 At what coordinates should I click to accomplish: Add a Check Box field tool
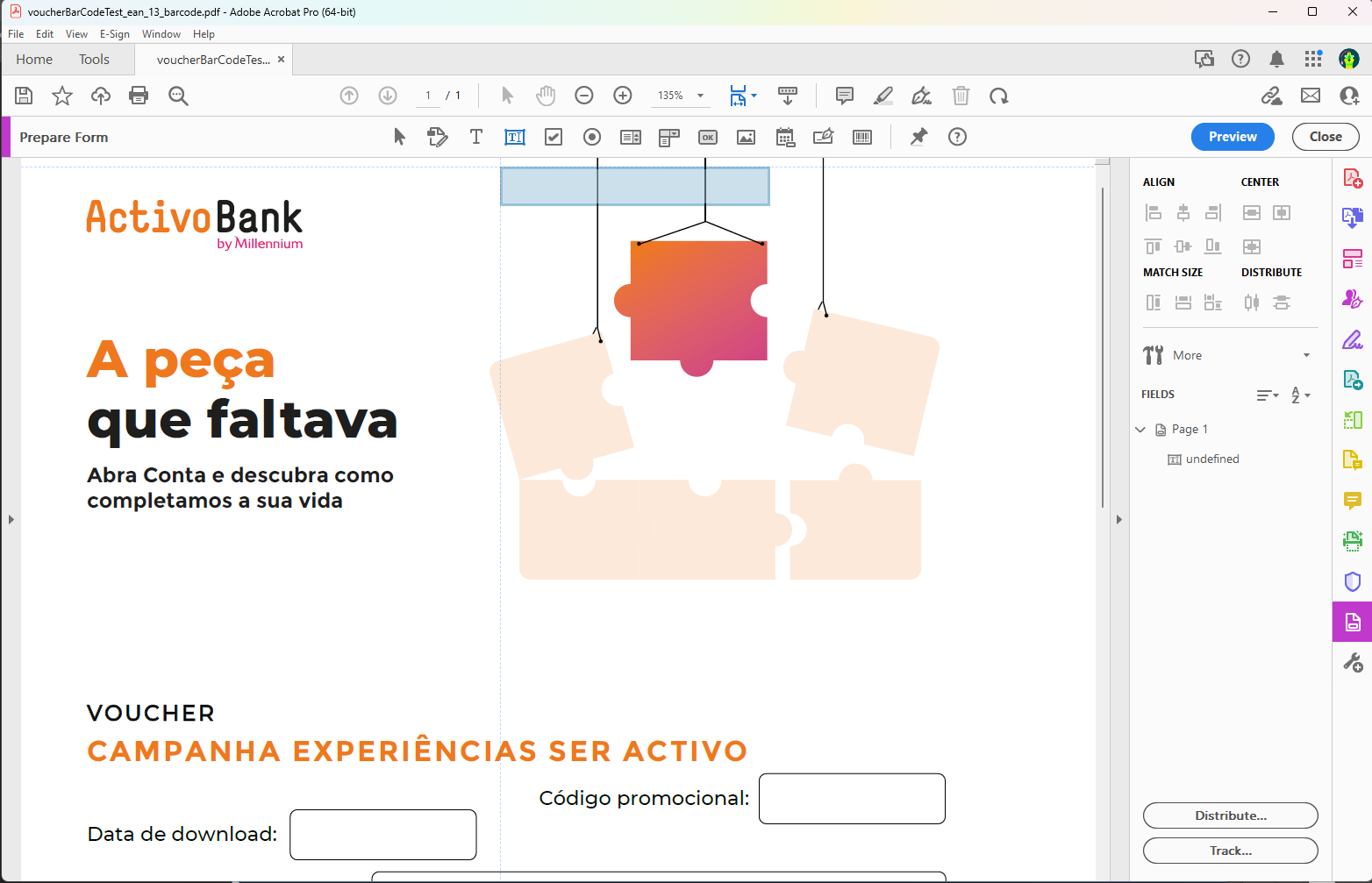[x=554, y=137]
